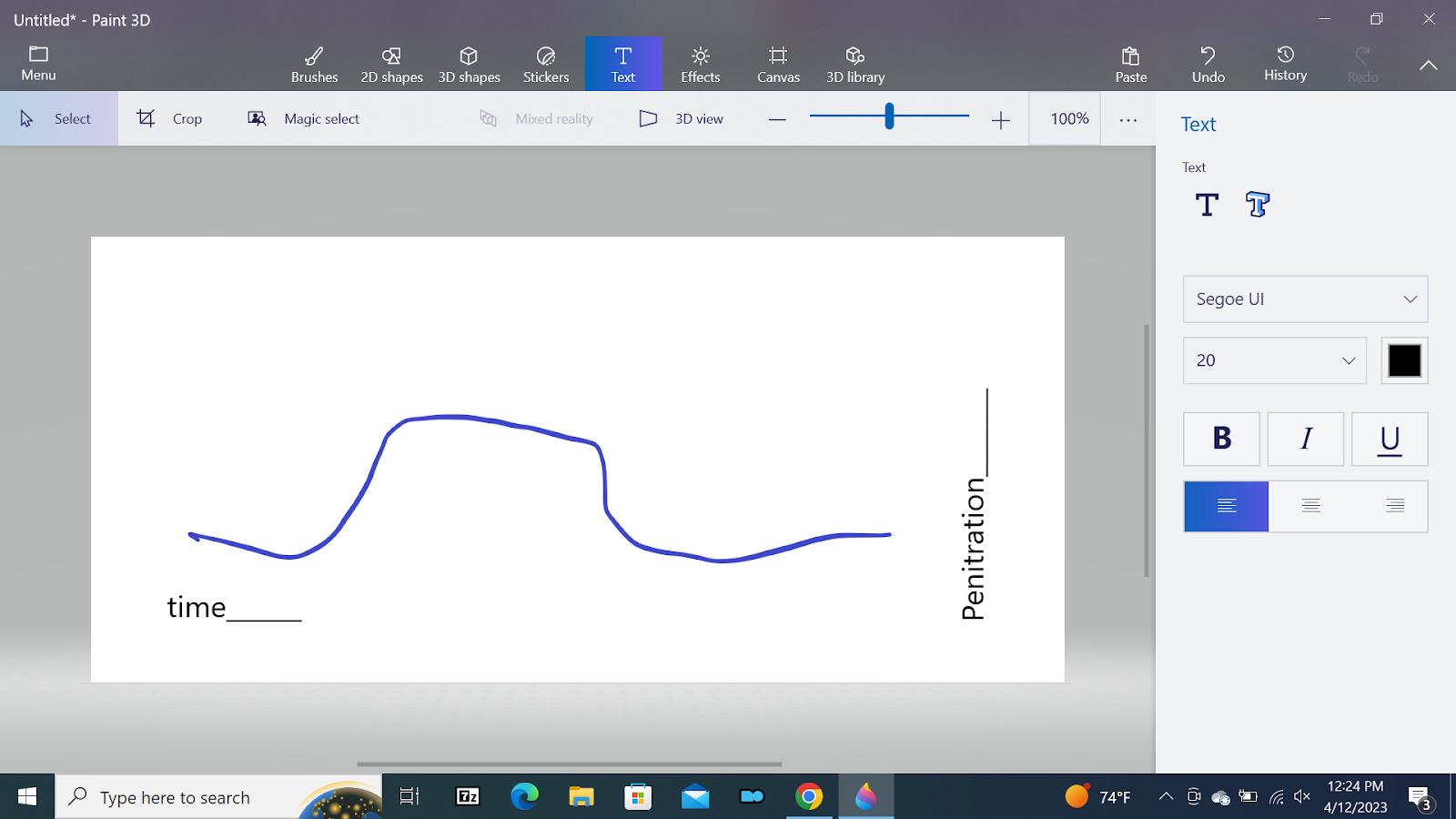Collapse the ribbon with chevron arrow
This screenshot has height=819, width=1456.
tap(1429, 65)
